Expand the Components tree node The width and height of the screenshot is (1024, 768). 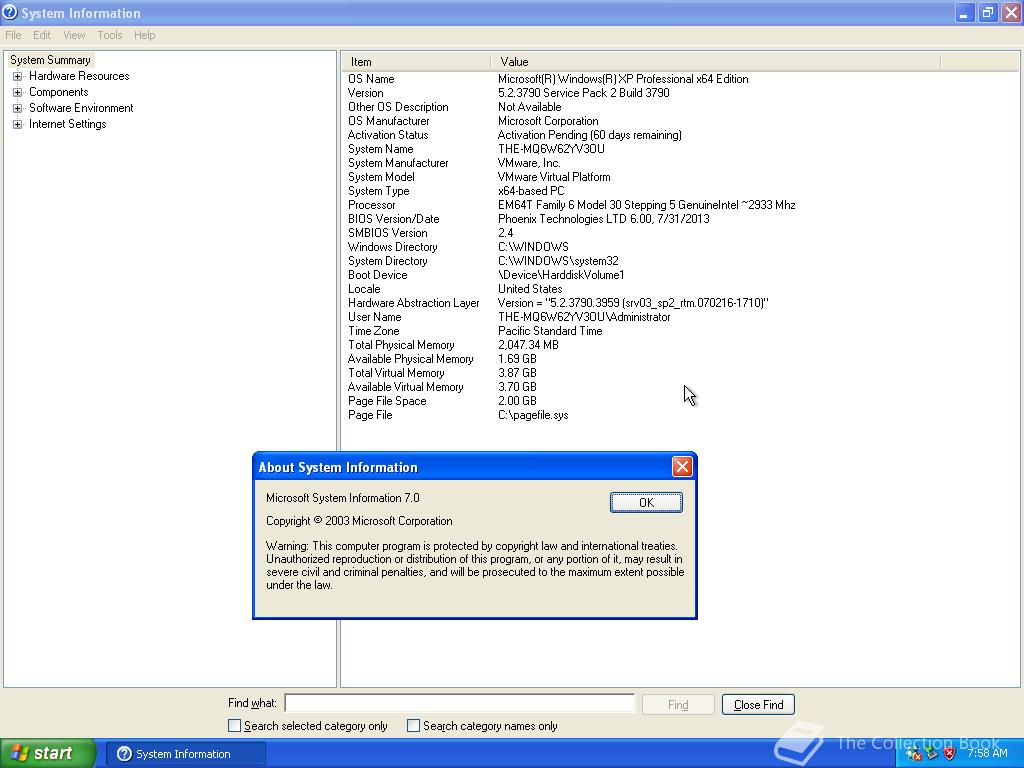[x=18, y=92]
